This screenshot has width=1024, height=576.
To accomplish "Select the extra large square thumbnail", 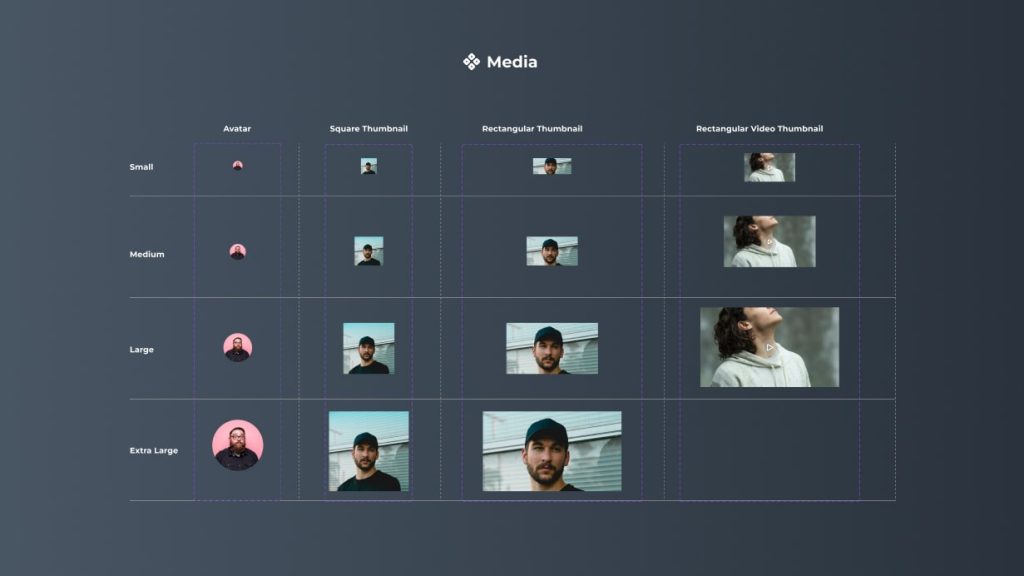I will 368,452.
